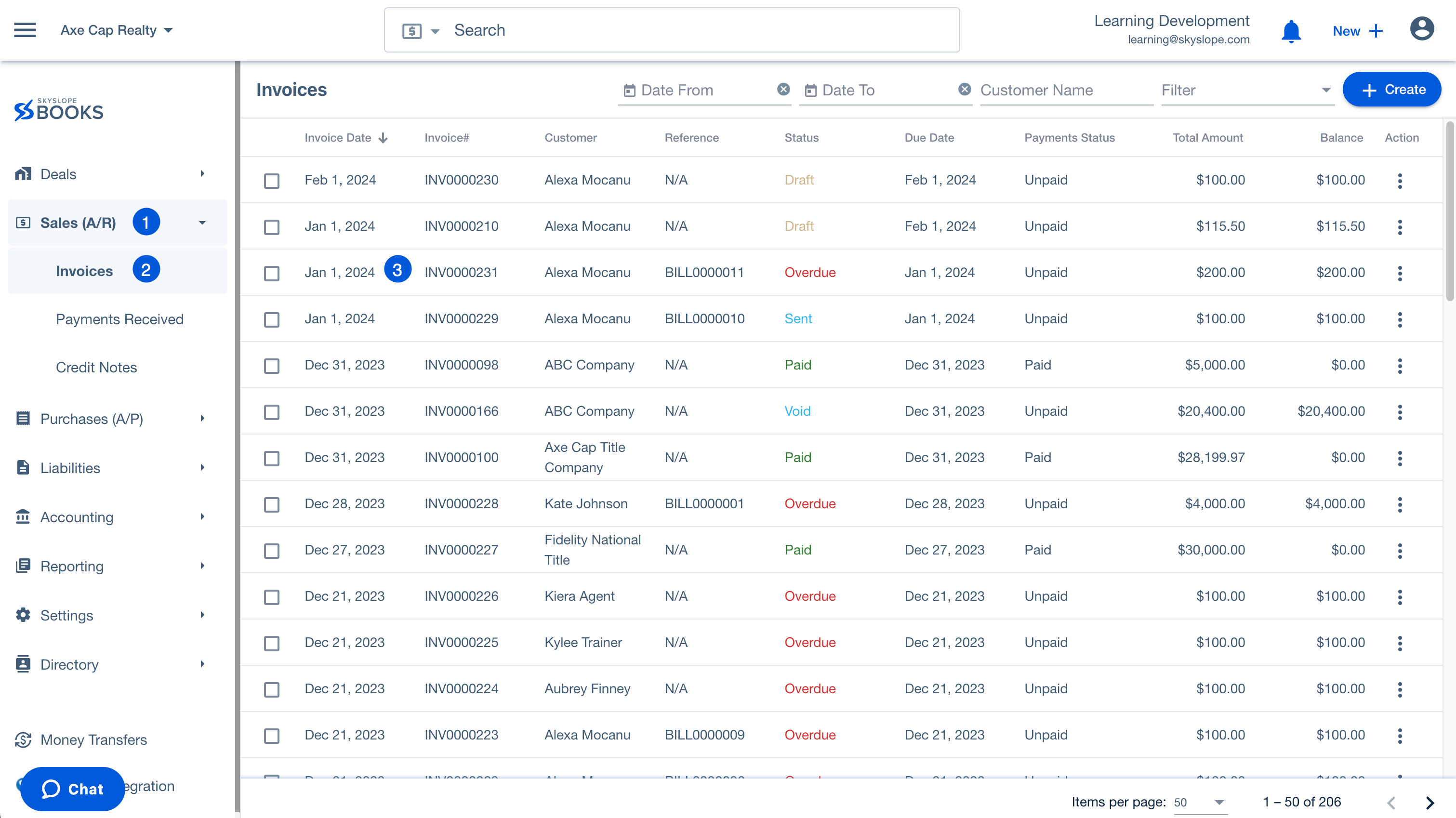Go to next page of invoices
Image resolution: width=1456 pixels, height=818 pixels.
[x=1430, y=803]
